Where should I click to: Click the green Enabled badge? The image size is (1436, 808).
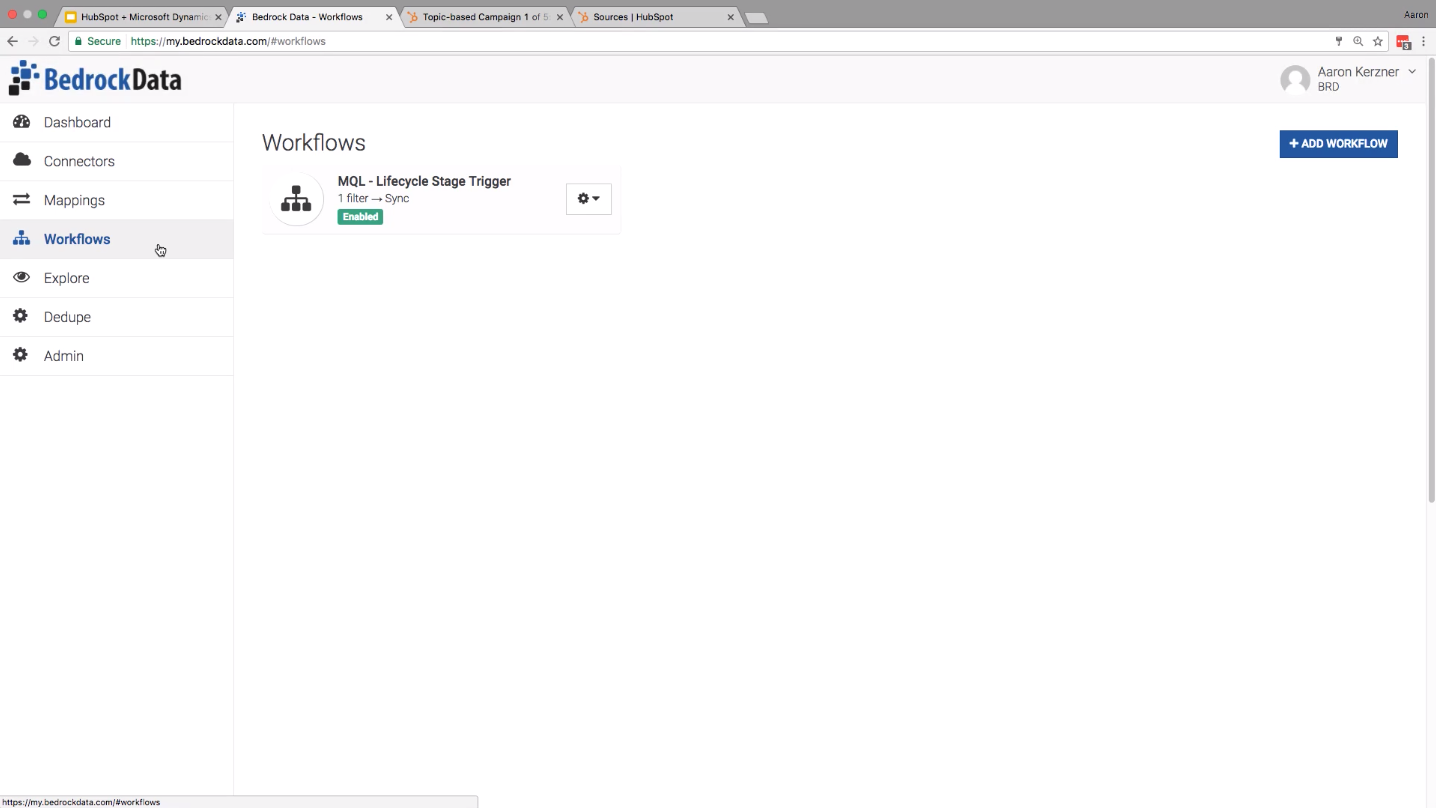(360, 217)
